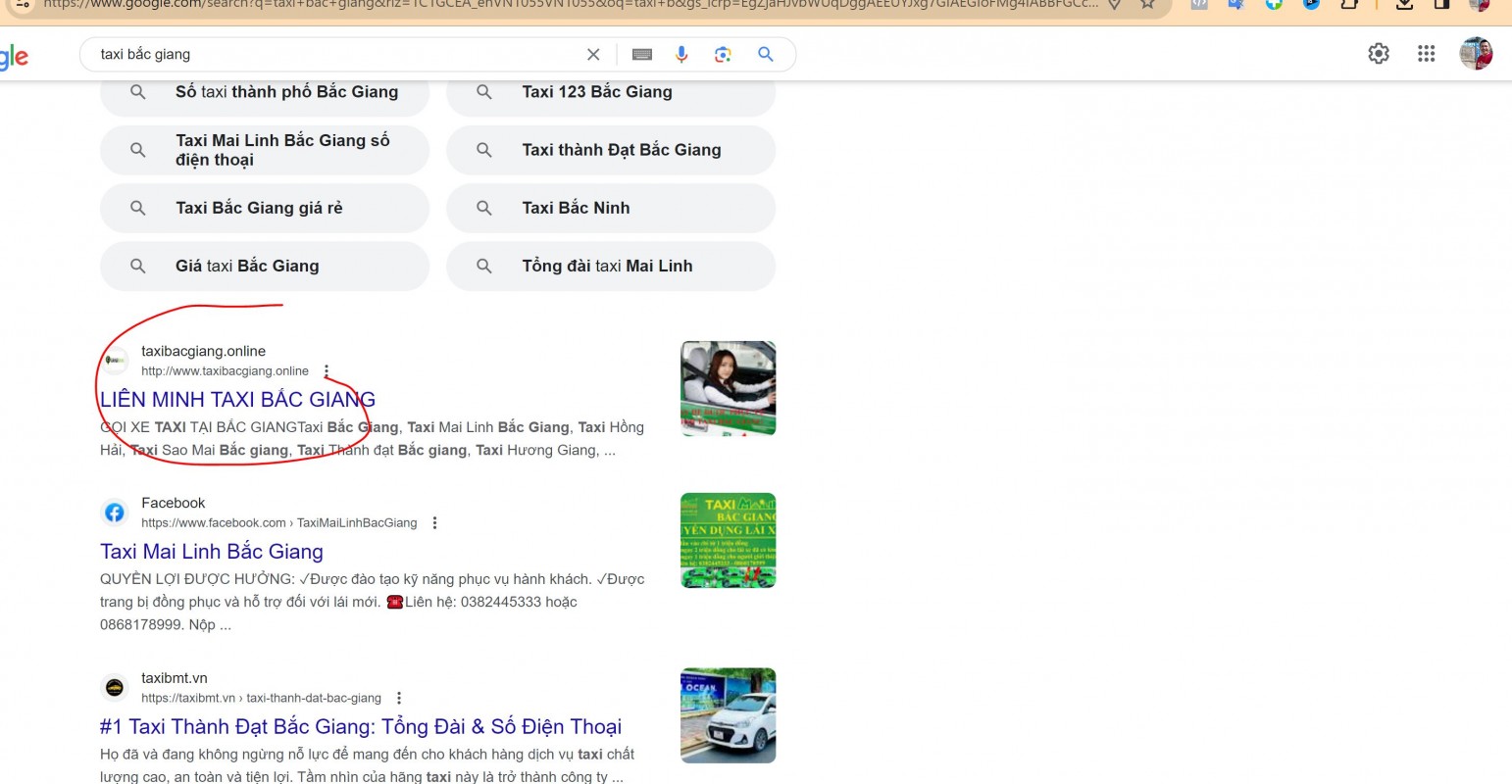Viewport: 1512px width, 784px height.
Task: Select suggestion 'Taxi Bắc Giang giá rẻ'
Action: click(264, 208)
